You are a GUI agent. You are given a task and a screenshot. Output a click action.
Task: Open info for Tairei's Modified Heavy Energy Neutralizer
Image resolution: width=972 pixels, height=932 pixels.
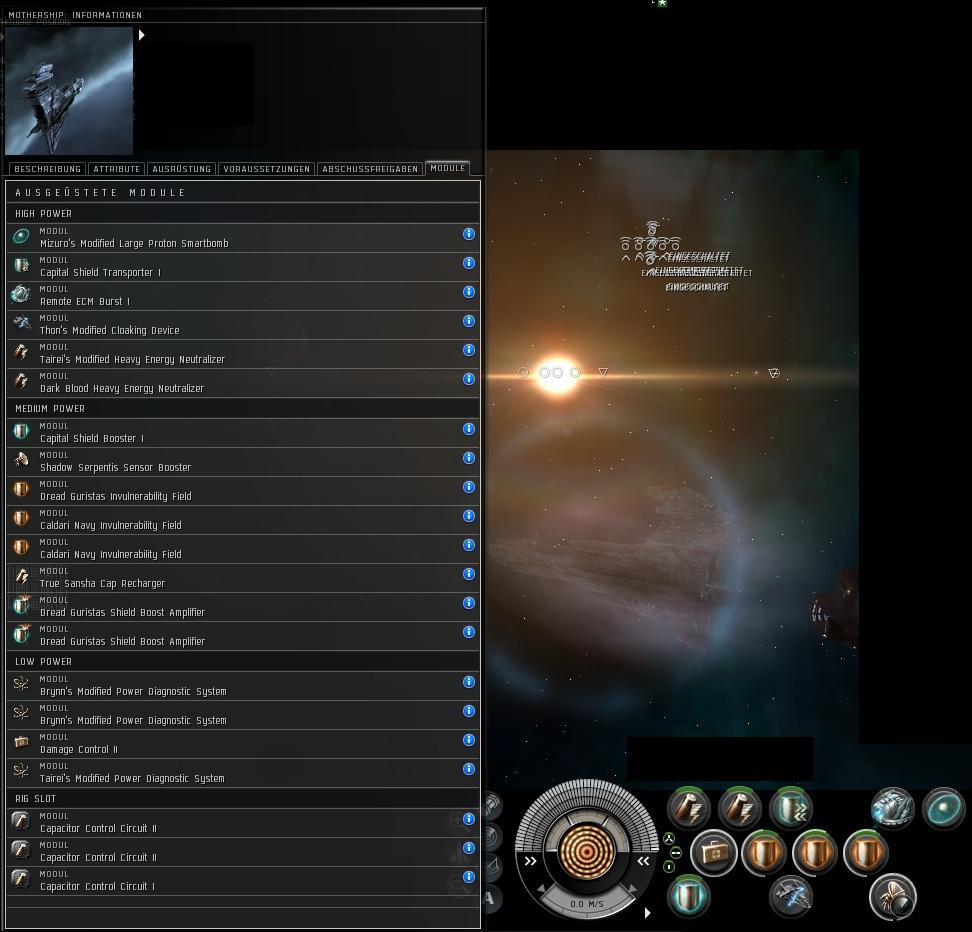point(469,350)
